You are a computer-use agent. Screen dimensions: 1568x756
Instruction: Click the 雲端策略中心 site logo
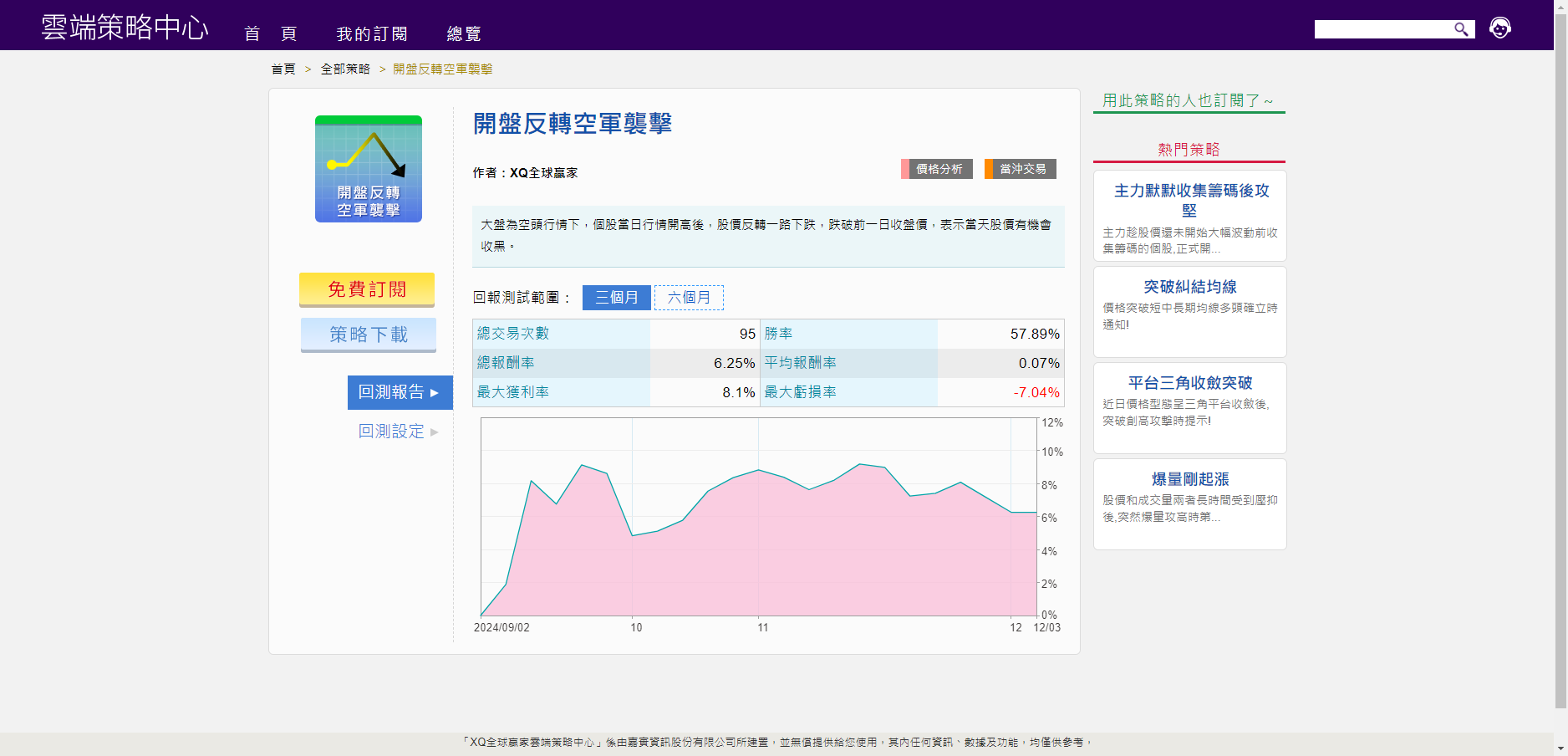(125, 28)
